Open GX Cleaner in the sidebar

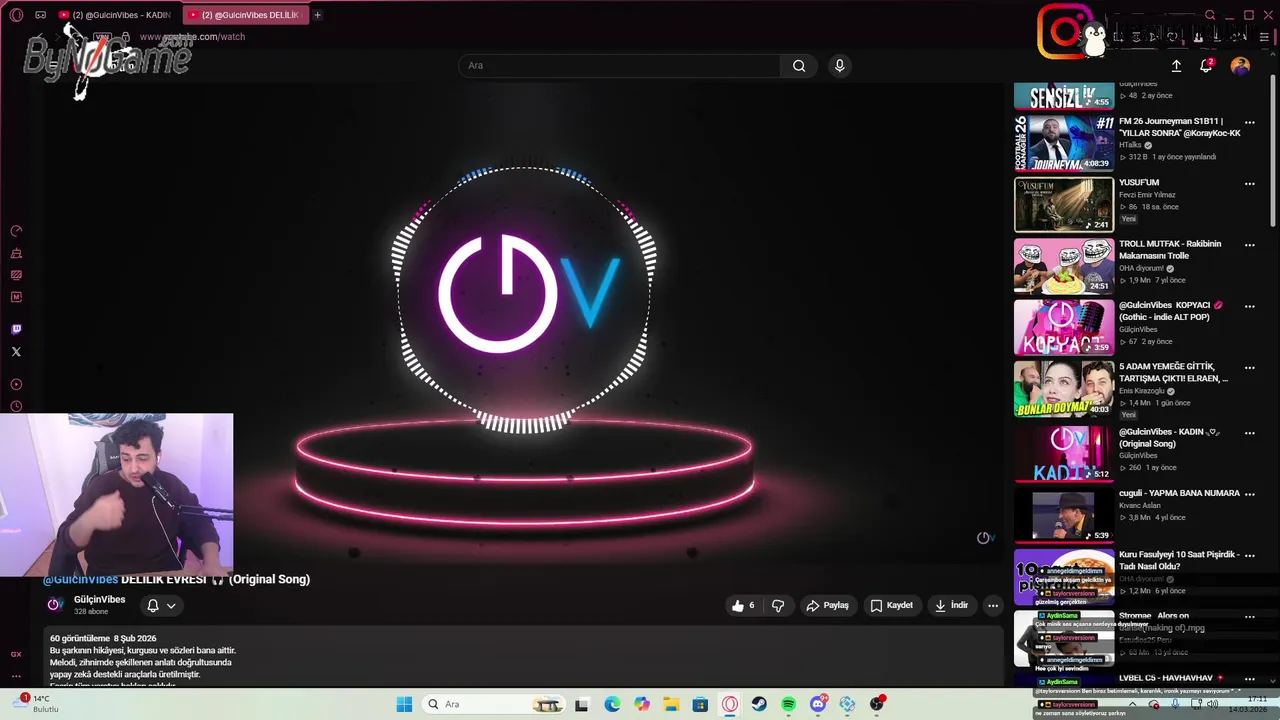click(x=16, y=253)
